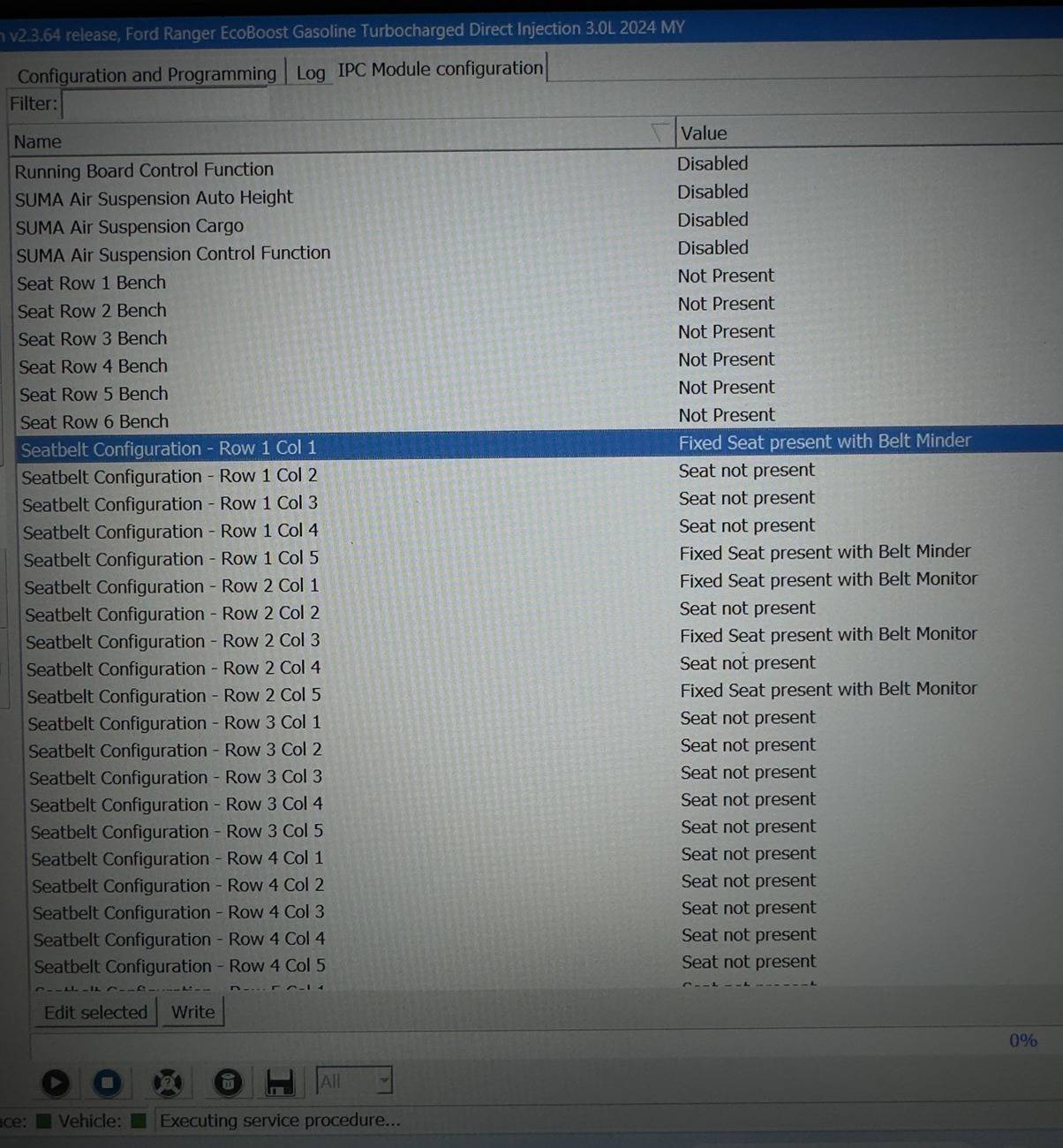Select Seat Row 5 Bench row
Viewport: 1063px width, 1148px height.
click(x=539, y=391)
